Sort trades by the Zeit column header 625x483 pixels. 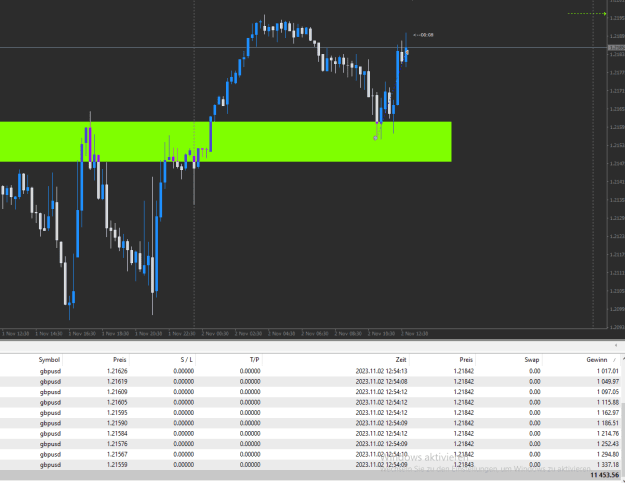[x=401, y=359]
